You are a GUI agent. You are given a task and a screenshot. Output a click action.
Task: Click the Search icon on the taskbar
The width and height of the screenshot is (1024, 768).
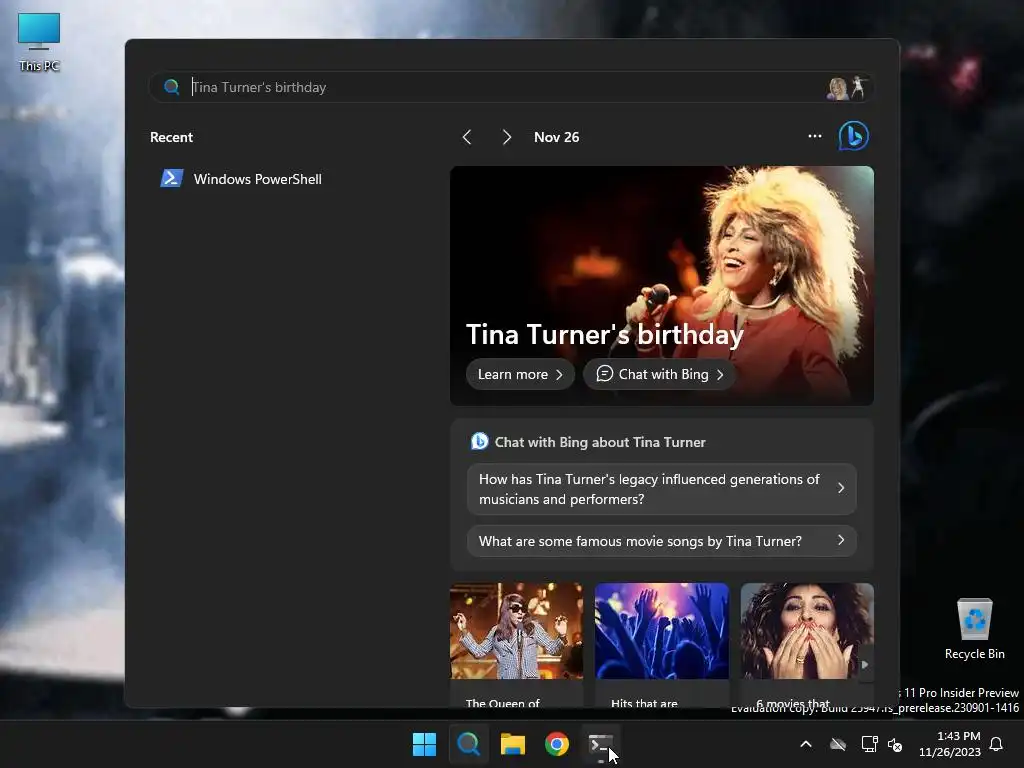click(x=468, y=744)
